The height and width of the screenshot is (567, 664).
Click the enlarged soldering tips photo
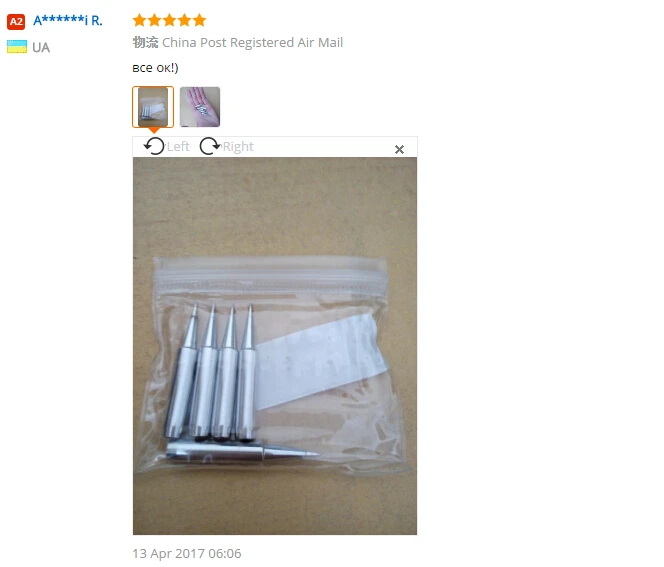click(x=275, y=346)
